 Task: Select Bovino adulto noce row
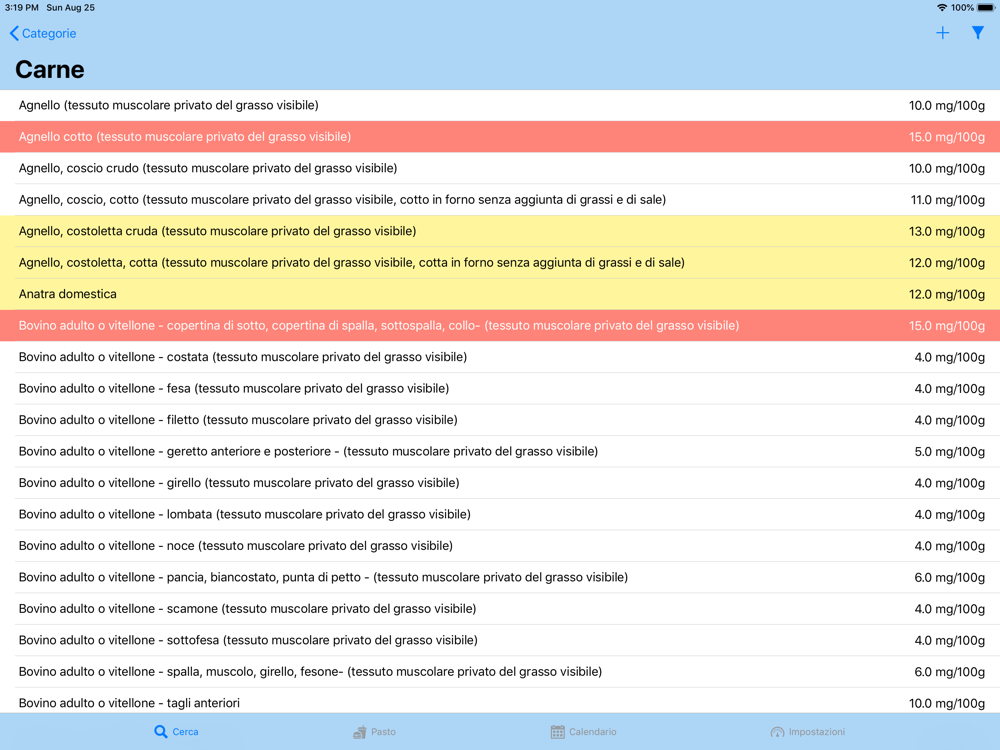pos(500,546)
